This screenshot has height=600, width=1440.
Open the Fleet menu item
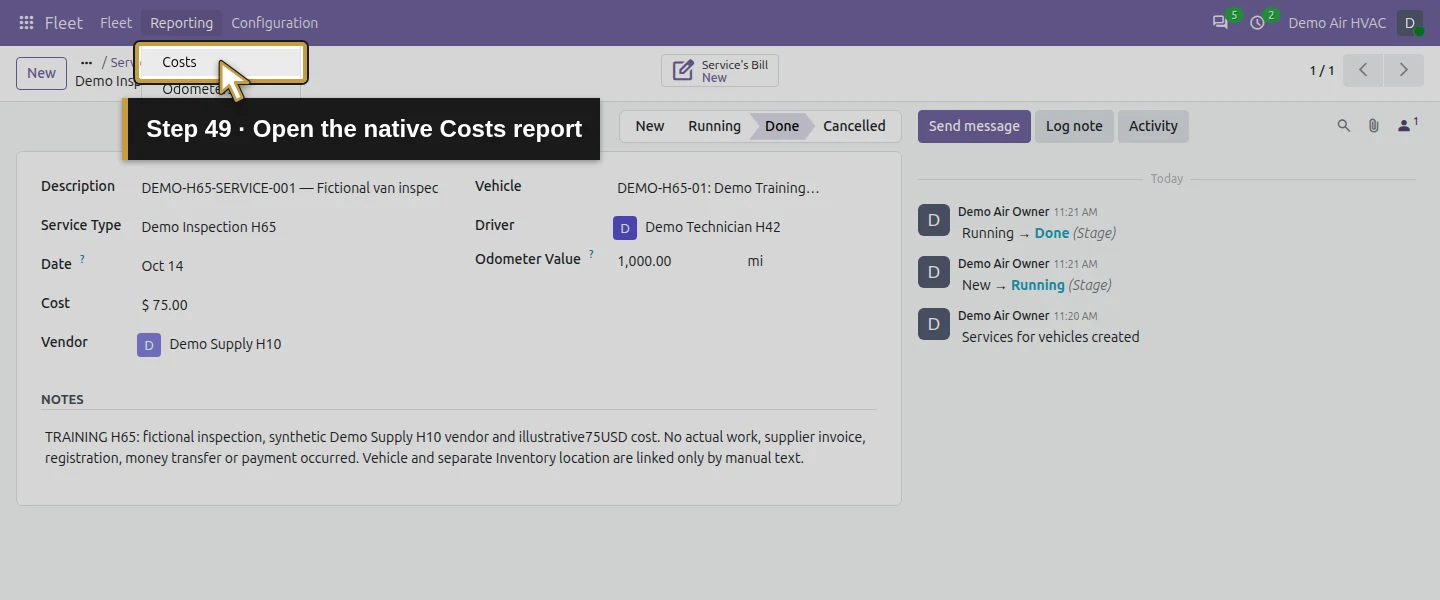click(x=116, y=23)
